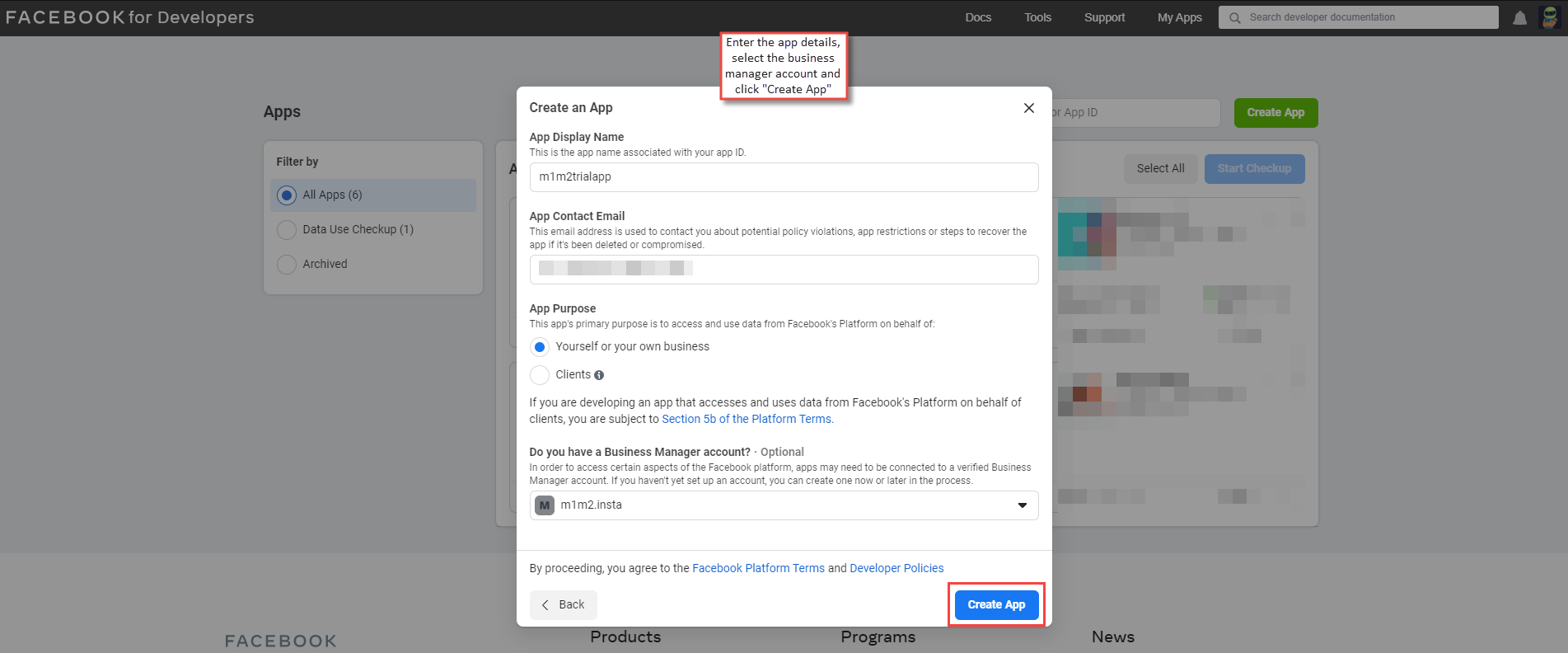Click the App ID search field

tap(1135, 113)
